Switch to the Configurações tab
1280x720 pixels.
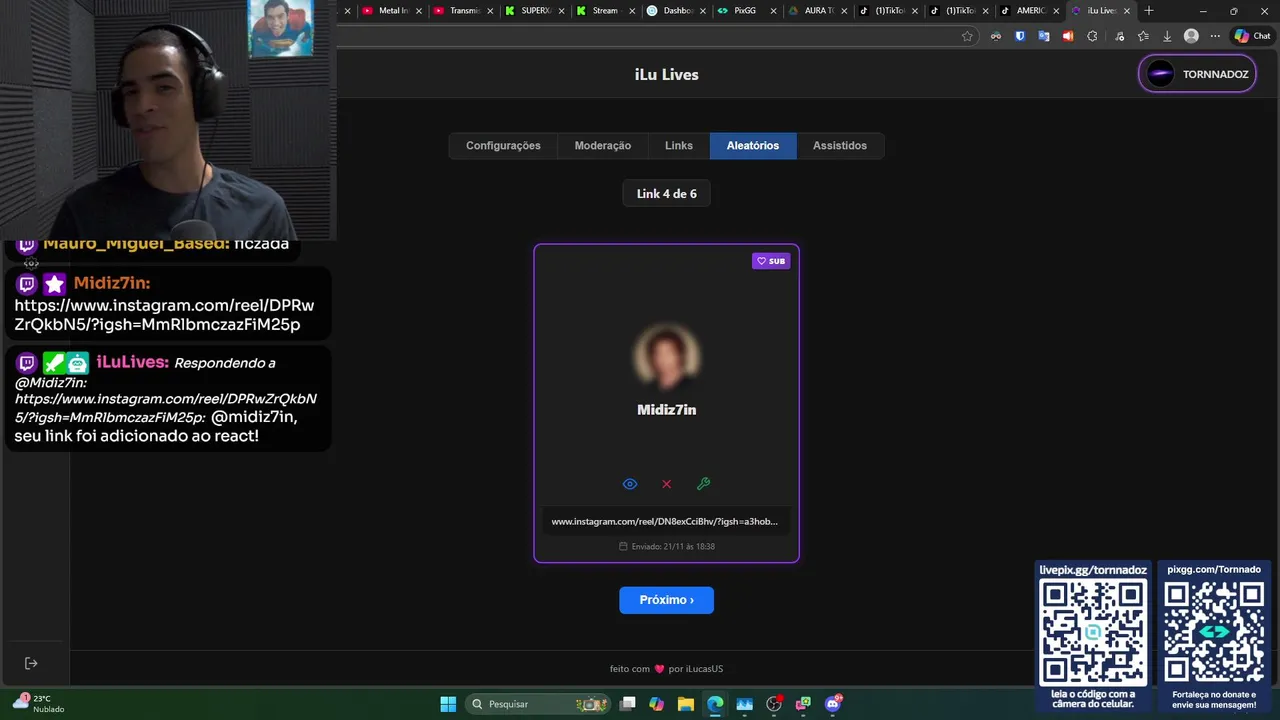(503, 146)
